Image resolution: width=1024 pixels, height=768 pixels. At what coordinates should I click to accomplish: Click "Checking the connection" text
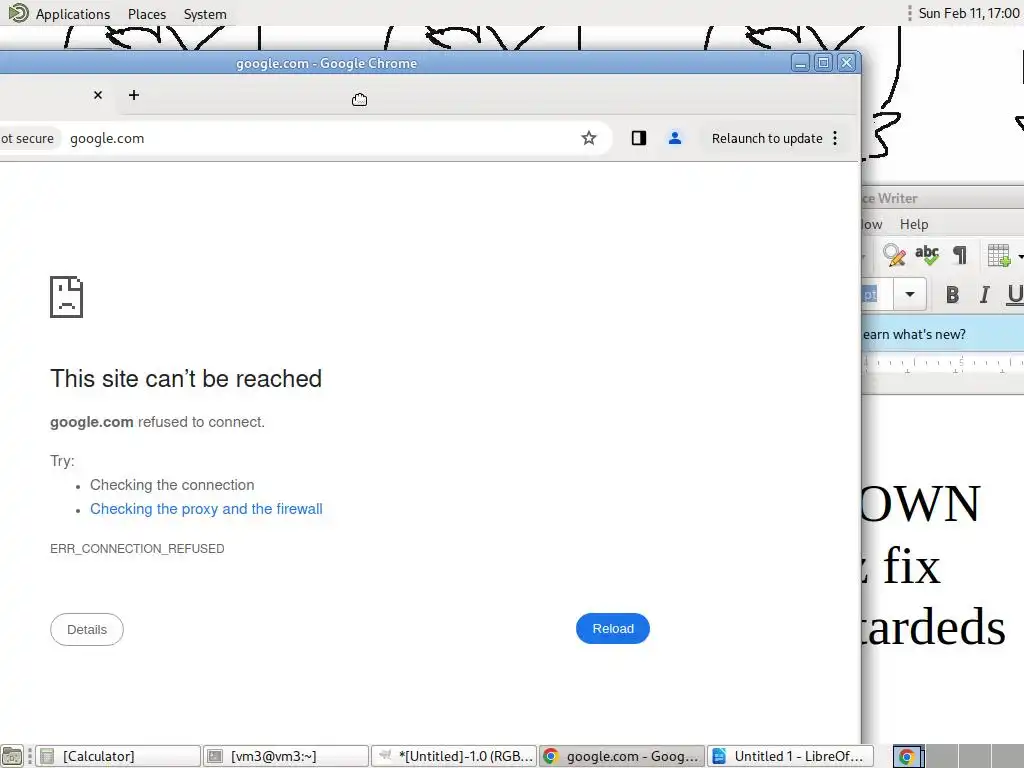pyautogui.click(x=172, y=485)
